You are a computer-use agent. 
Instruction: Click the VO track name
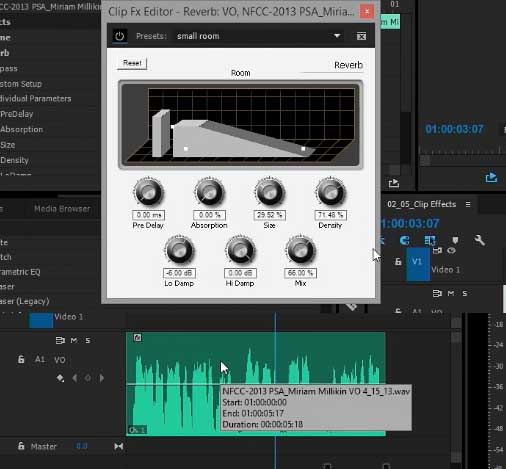click(x=60, y=360)
